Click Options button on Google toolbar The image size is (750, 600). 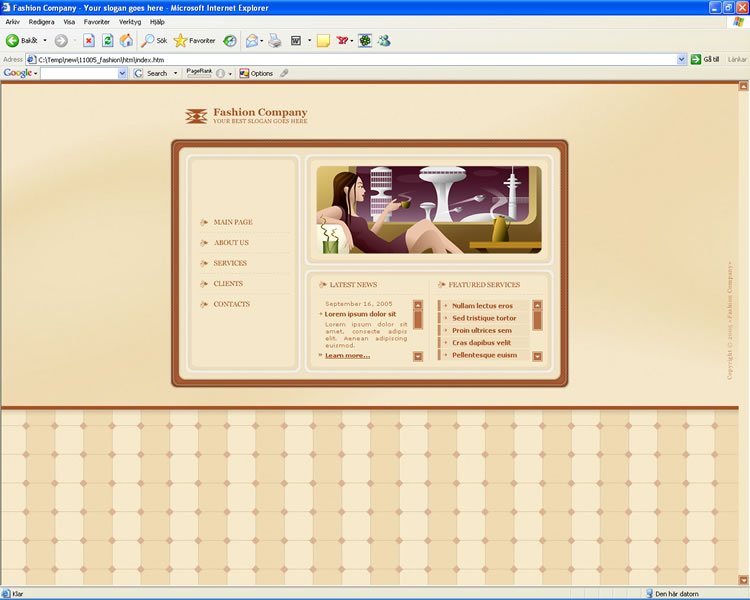(x=256, y=73)
